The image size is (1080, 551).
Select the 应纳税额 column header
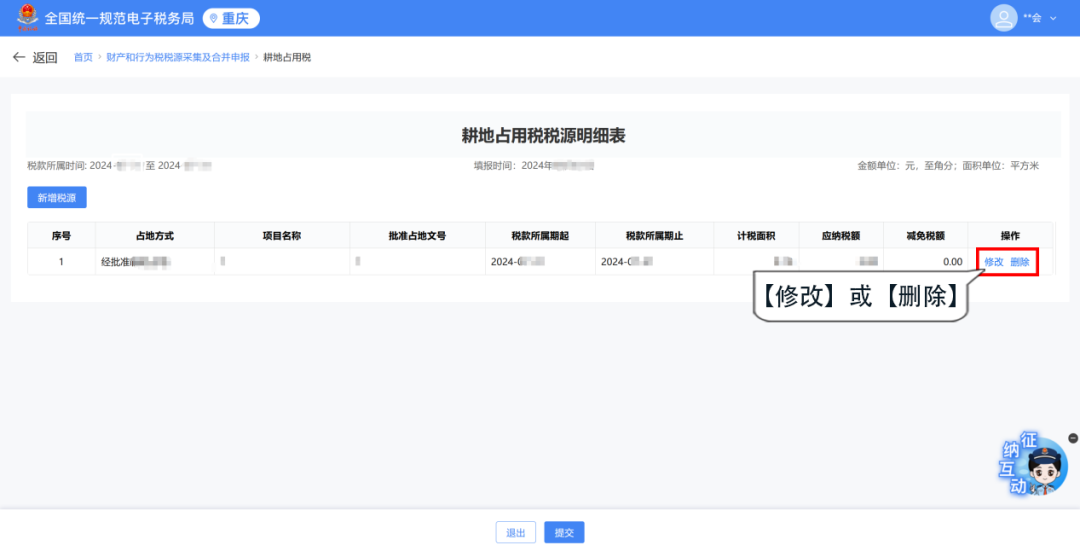coord(841,236)
